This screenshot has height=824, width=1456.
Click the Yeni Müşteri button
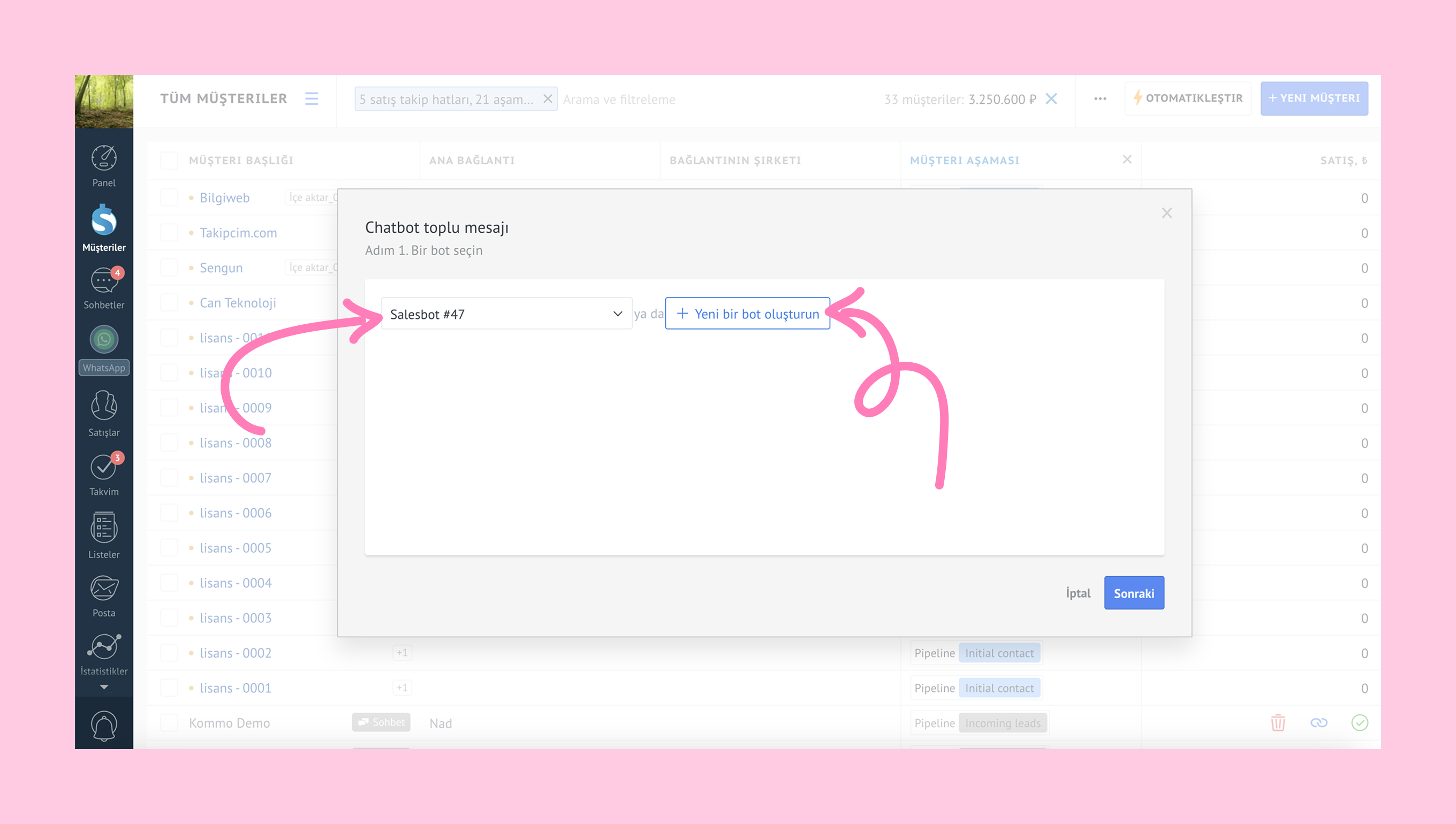[1314, 98]
